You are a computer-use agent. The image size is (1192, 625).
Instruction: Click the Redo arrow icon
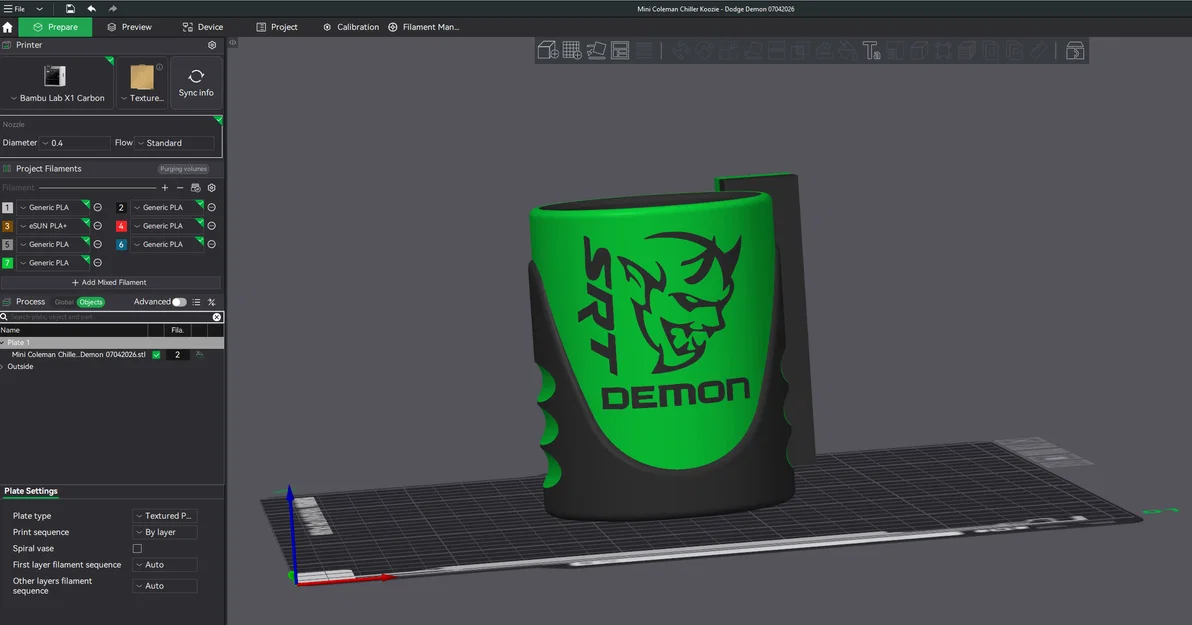click(113, 8)
